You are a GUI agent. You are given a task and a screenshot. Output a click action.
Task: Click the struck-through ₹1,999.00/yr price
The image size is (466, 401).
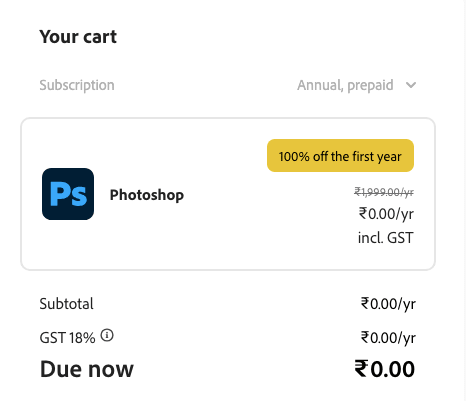(384, 192)
